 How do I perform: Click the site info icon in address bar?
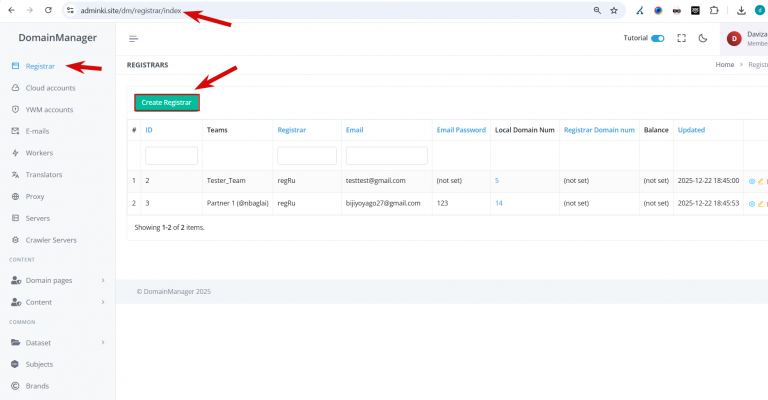tap(71, 10)
